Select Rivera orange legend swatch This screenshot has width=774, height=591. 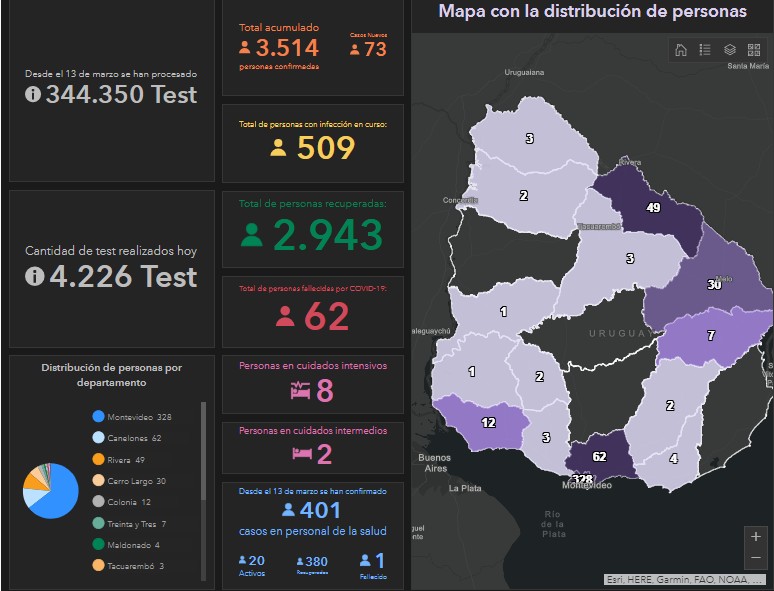pyautogui.click(x=98, y=459)
